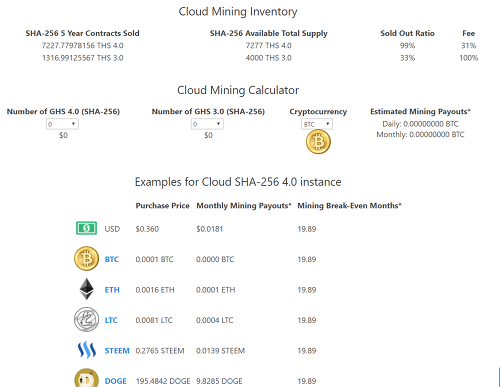500x387 pixels.
Task: Click the large Bitcoin icon under Cryptocurrency
Action: (318, 142)
